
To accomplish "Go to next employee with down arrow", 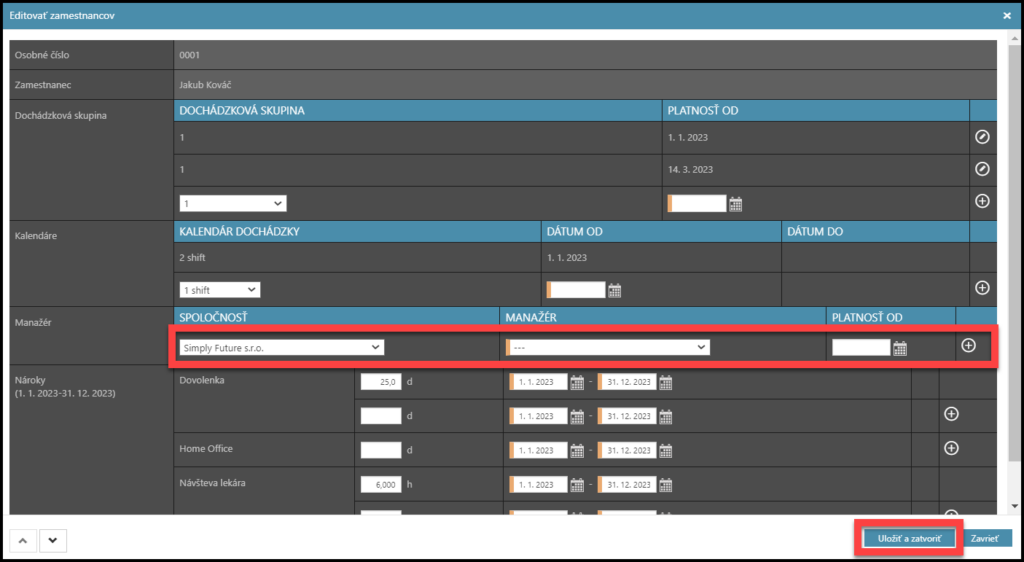I will 52,540.
